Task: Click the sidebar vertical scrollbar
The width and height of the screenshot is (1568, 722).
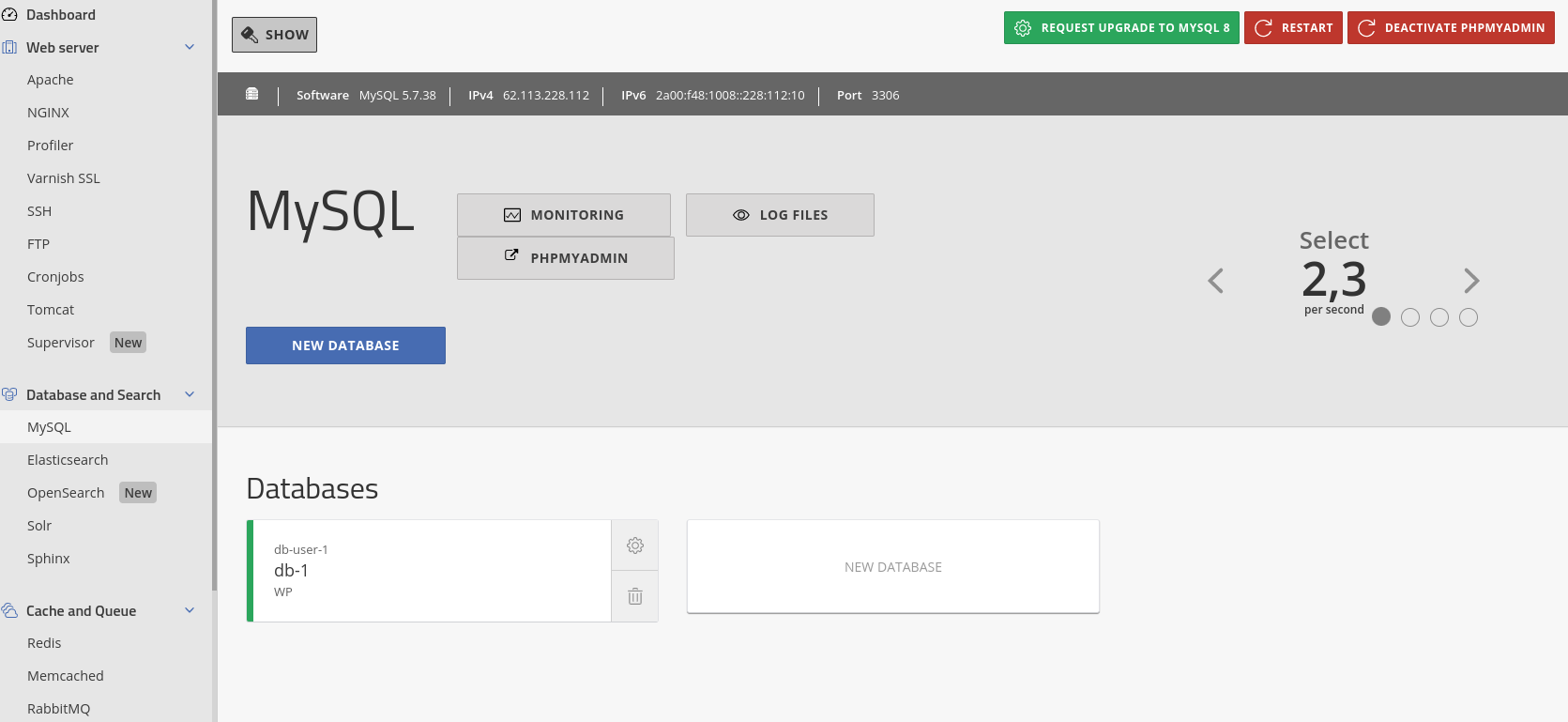Action: (x=215, y=296)
